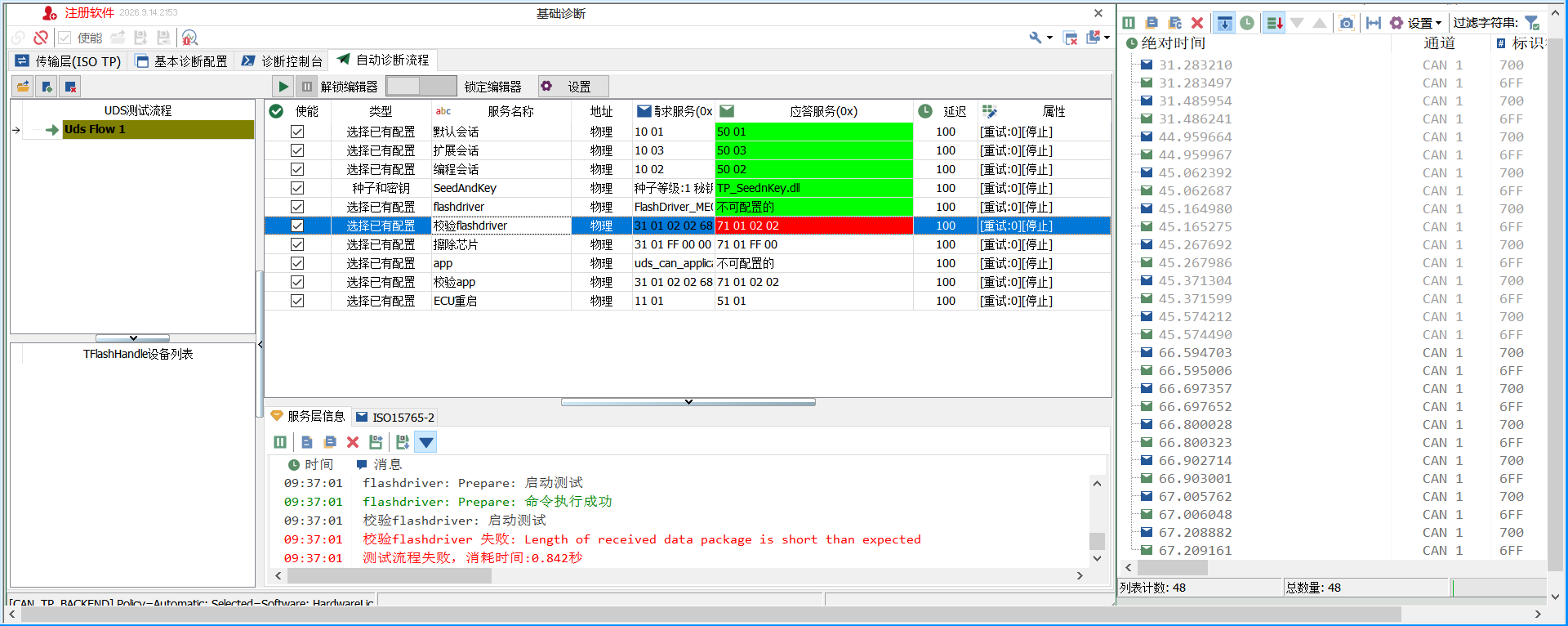Uncheck the SeedAndKey row checkbox
The image size is (1568, 626).
click(297, 188)
